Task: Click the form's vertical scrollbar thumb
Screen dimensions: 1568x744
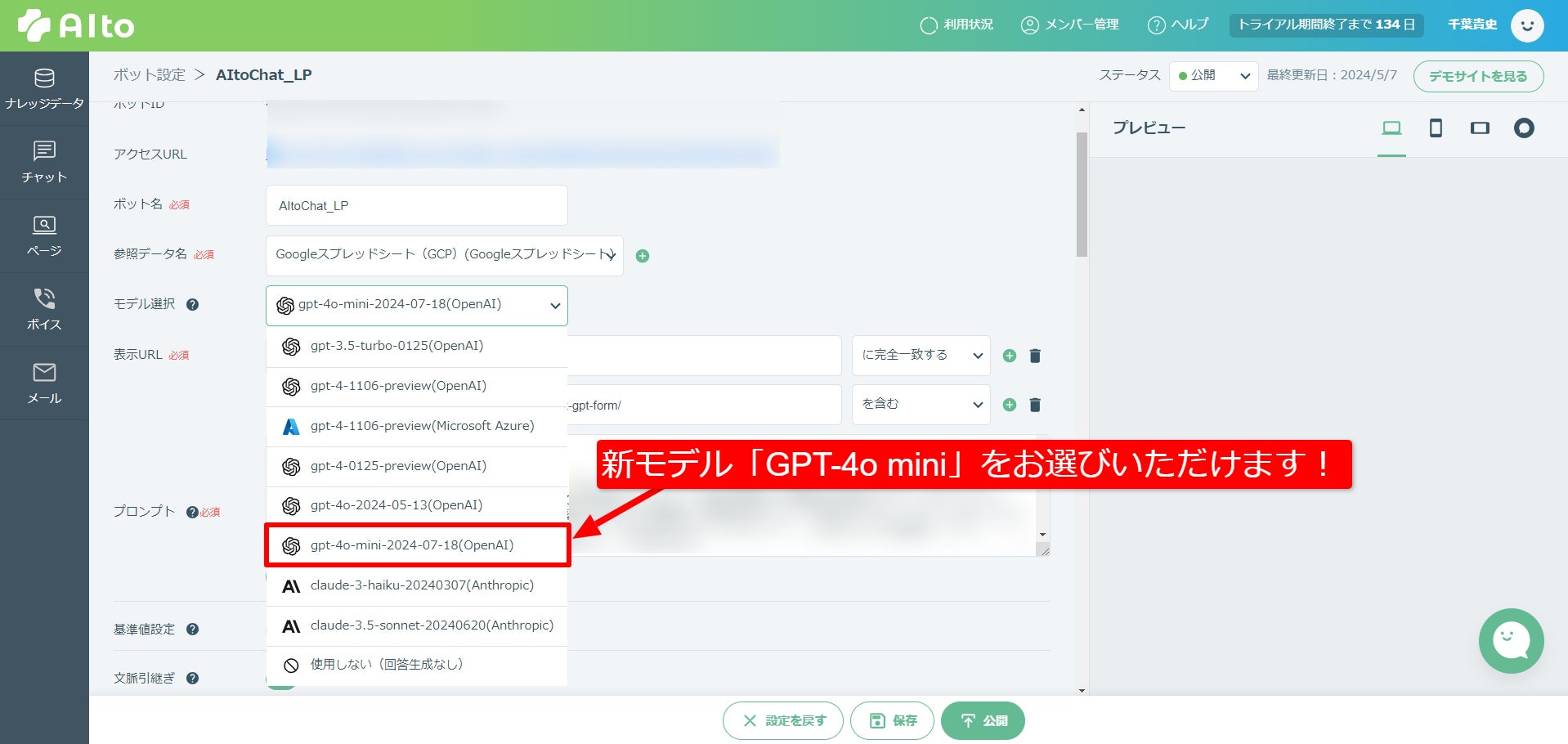Action: click(x=1082, y=195)
